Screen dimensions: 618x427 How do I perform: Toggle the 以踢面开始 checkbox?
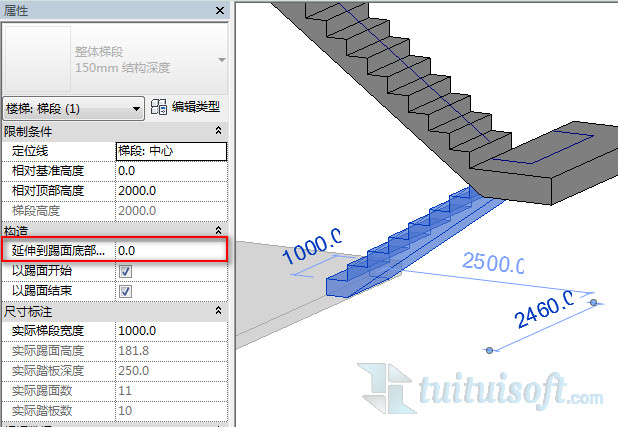tap(125, 271)
